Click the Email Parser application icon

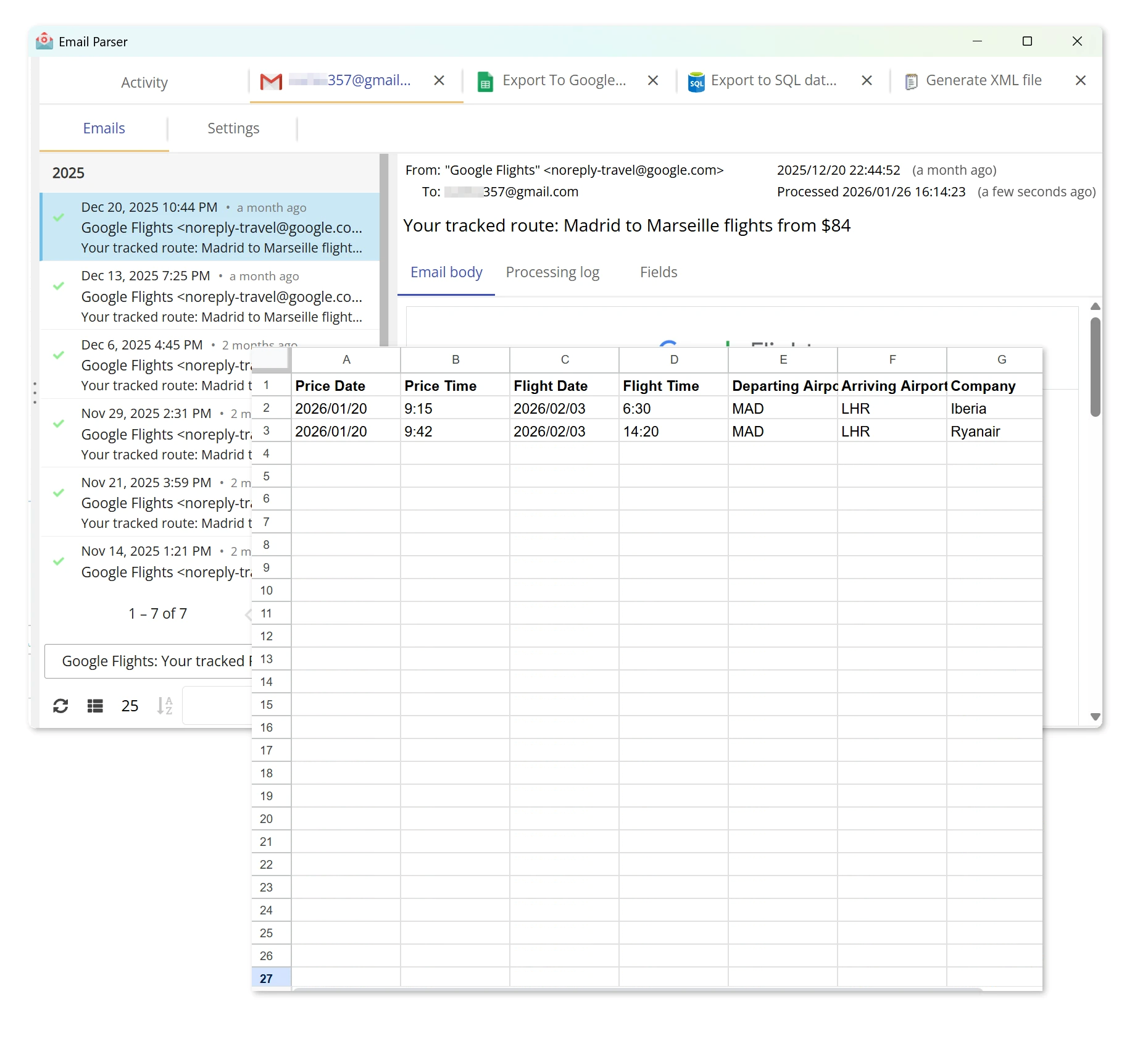(x=44, y=41)
